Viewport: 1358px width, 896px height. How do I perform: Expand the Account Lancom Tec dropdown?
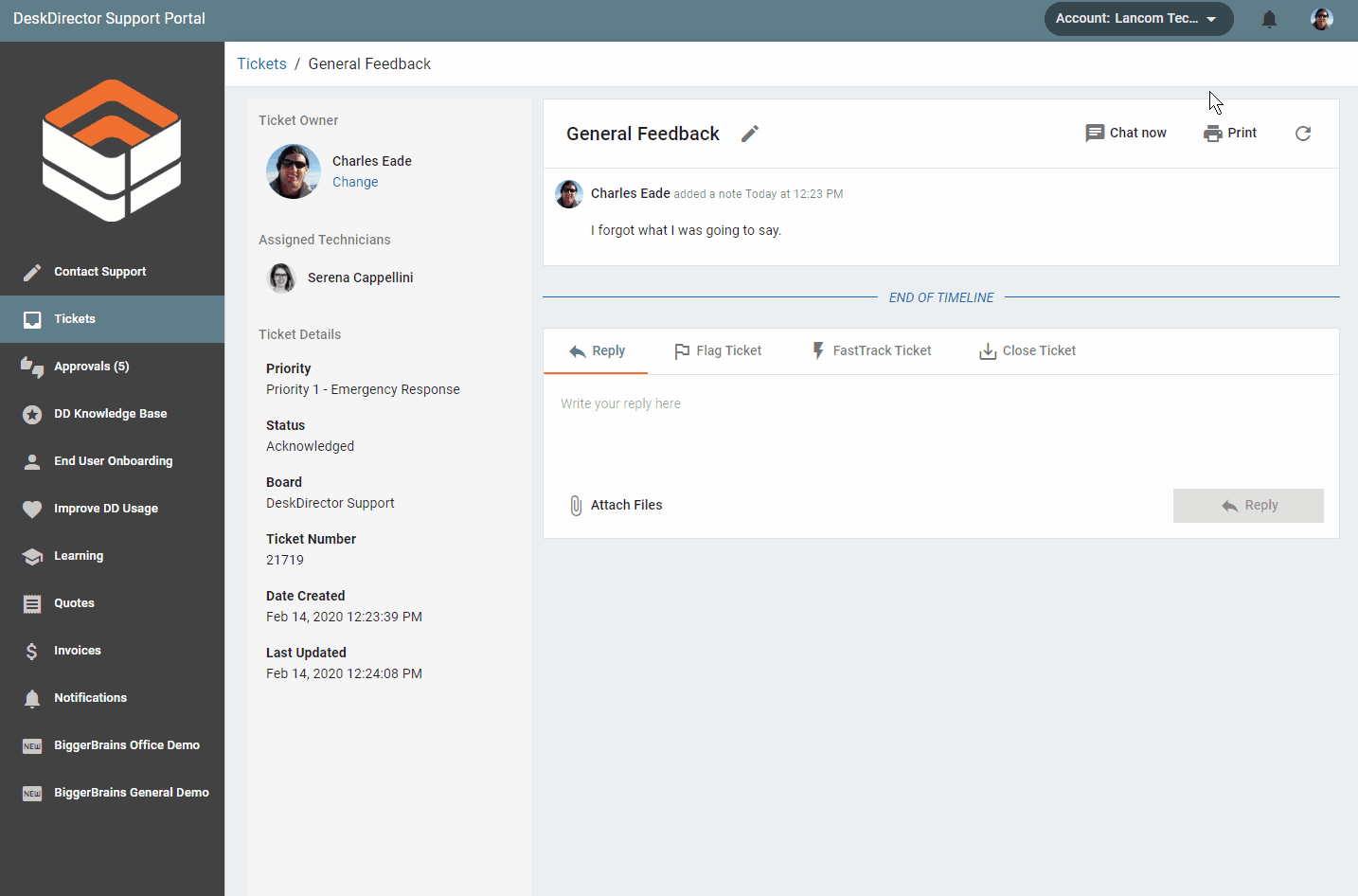pos(1138,19)
